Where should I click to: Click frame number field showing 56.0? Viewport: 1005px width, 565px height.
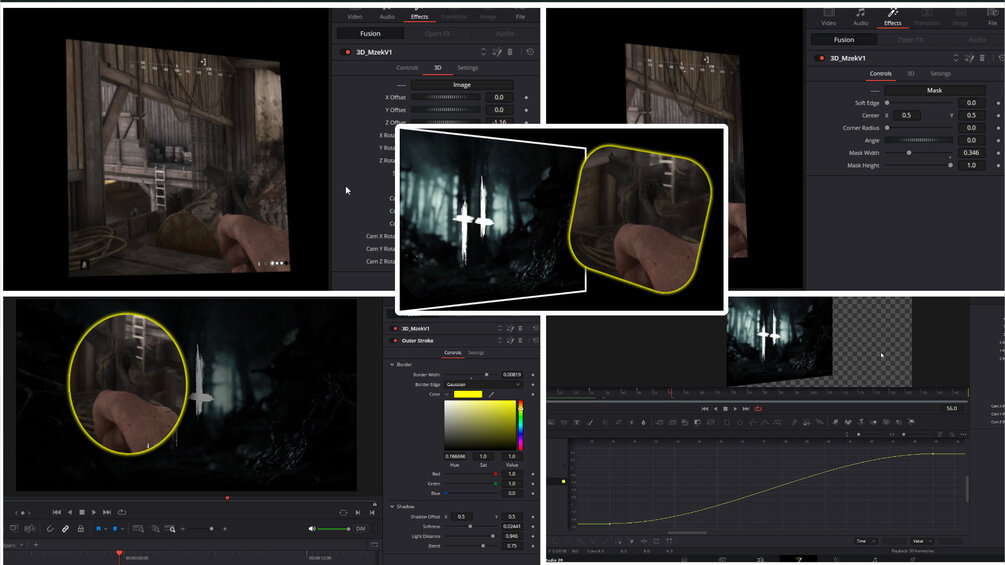(952, 408)
